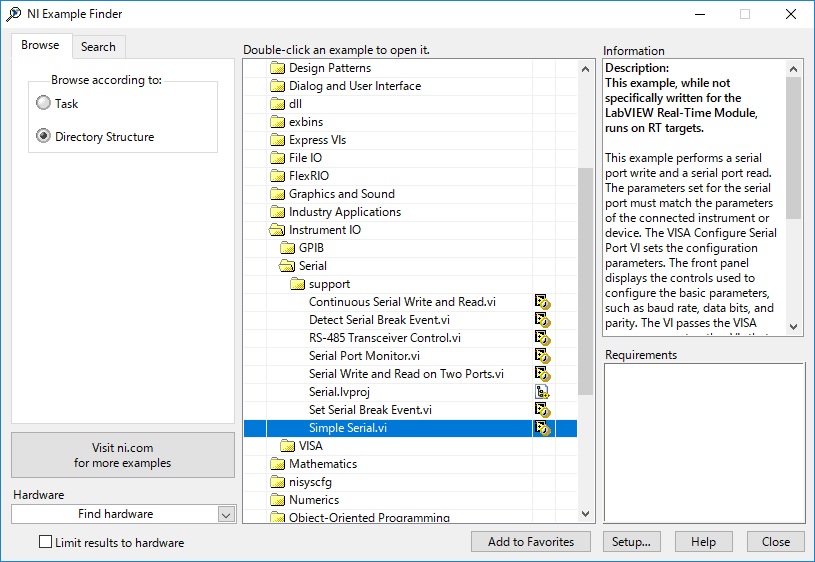The image size is (815, 562).
Task: Click the Close button at bottom
Action: pyautogui.click(x=775, y=542)
